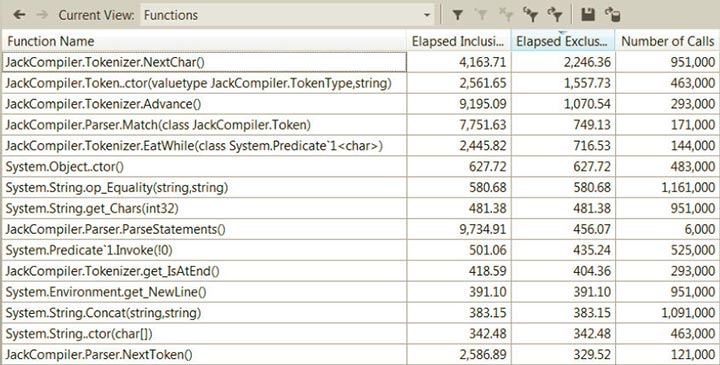Screen dimensions: 720x365
Task: Click the Show Filter funnel icon
Action: [457, 15]
